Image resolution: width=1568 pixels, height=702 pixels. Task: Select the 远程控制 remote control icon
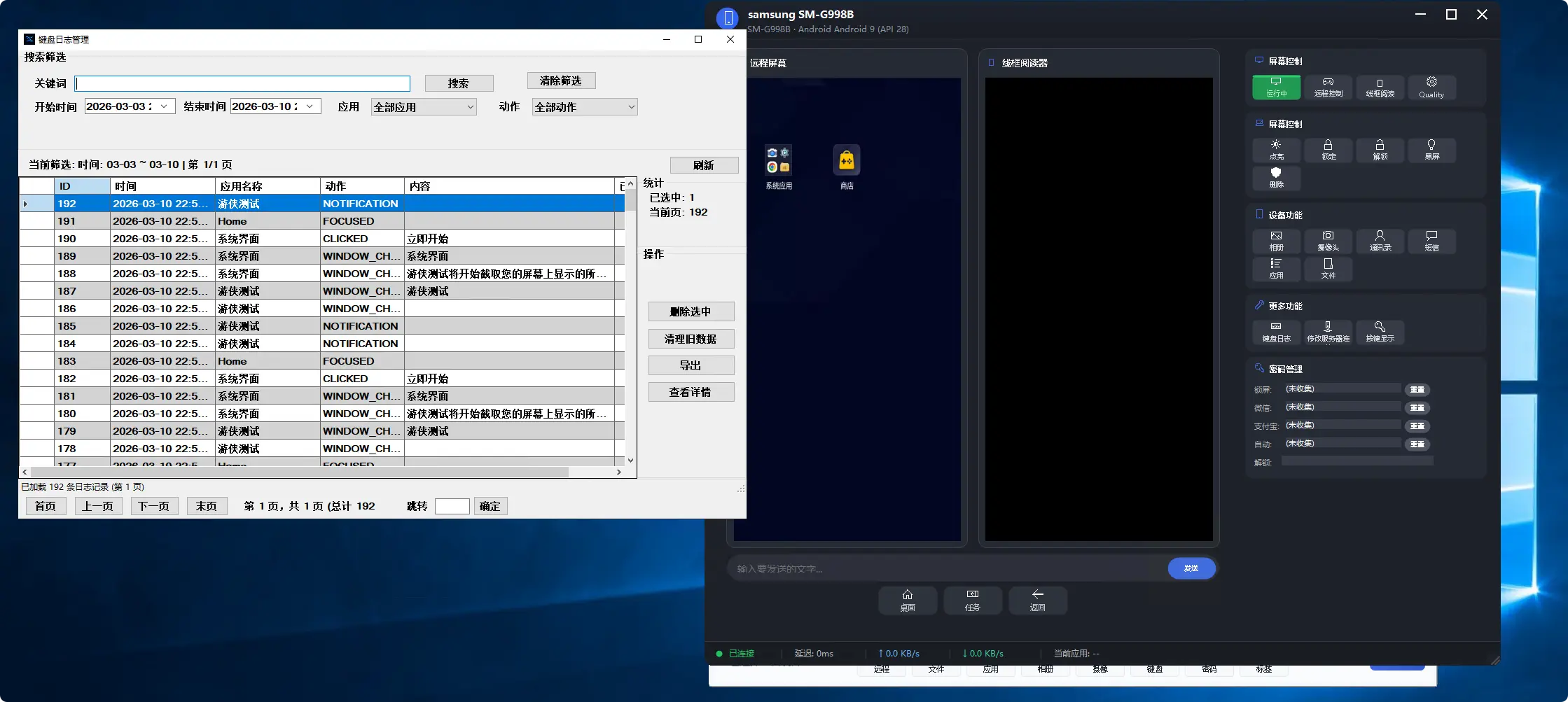(1328, 87)
